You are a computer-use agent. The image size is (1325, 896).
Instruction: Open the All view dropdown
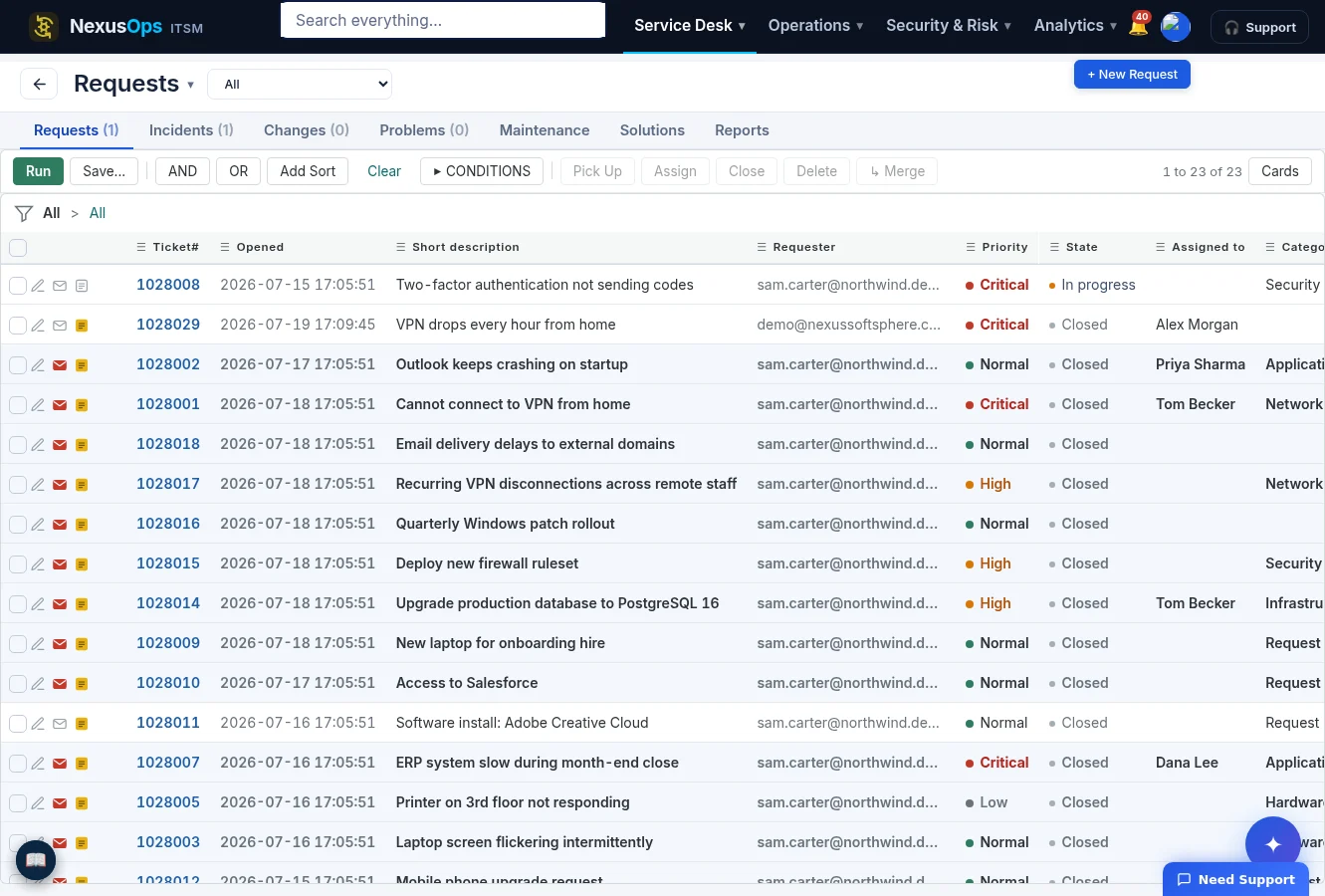[300, 85]
